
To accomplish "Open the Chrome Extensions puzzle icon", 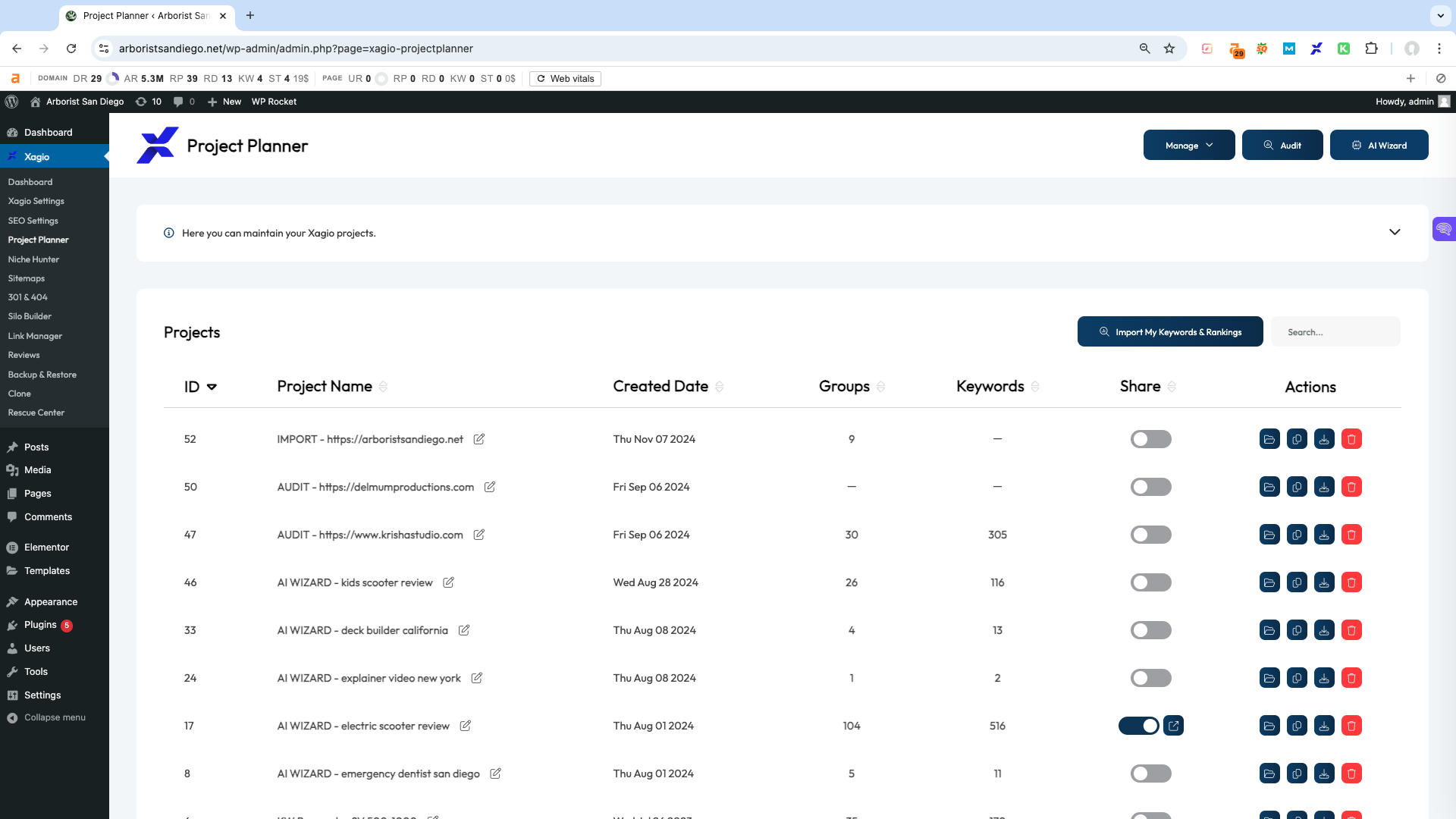I will (x=1371, y=49).
